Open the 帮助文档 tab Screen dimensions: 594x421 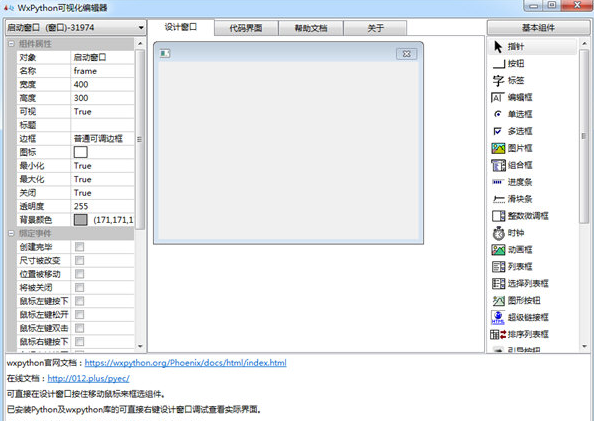311,28
